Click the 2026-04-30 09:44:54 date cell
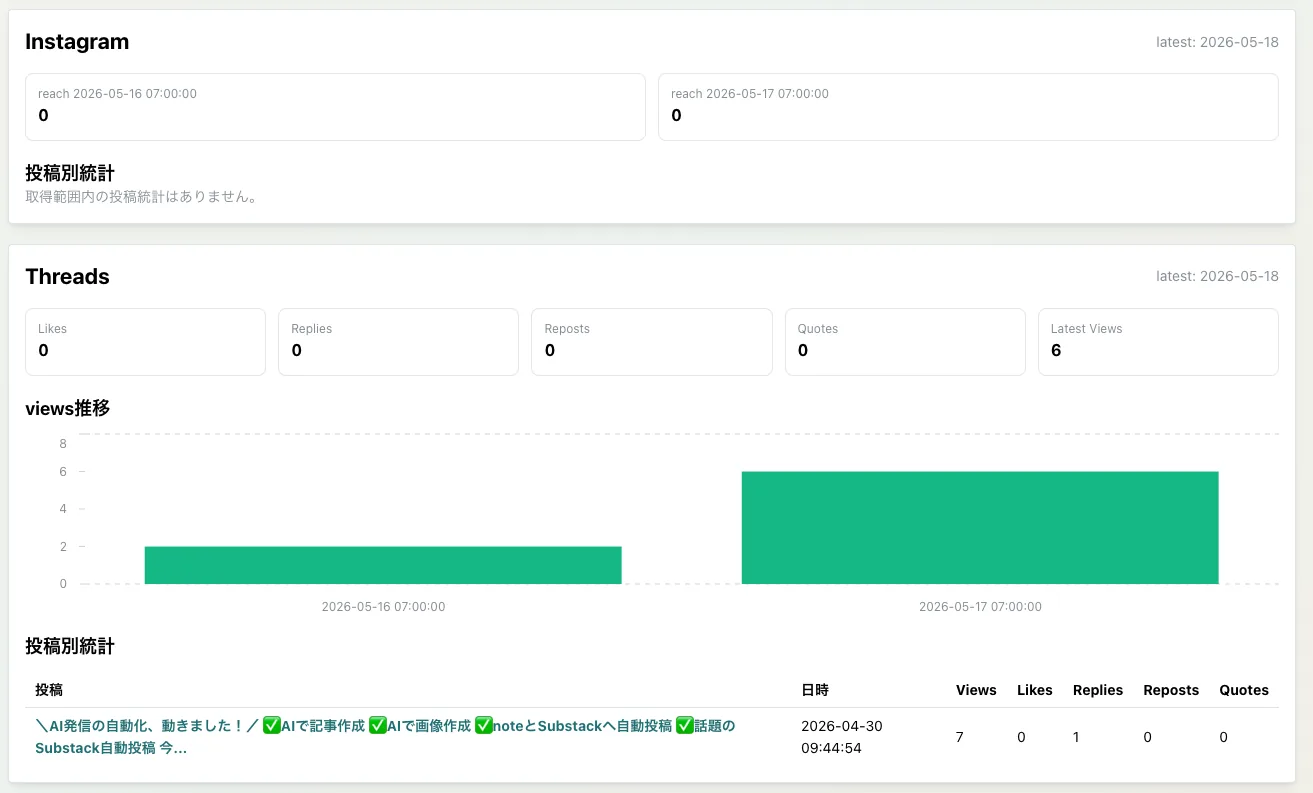The height and width of the screenshot is (793, 1313). click(x=842, y=737)
